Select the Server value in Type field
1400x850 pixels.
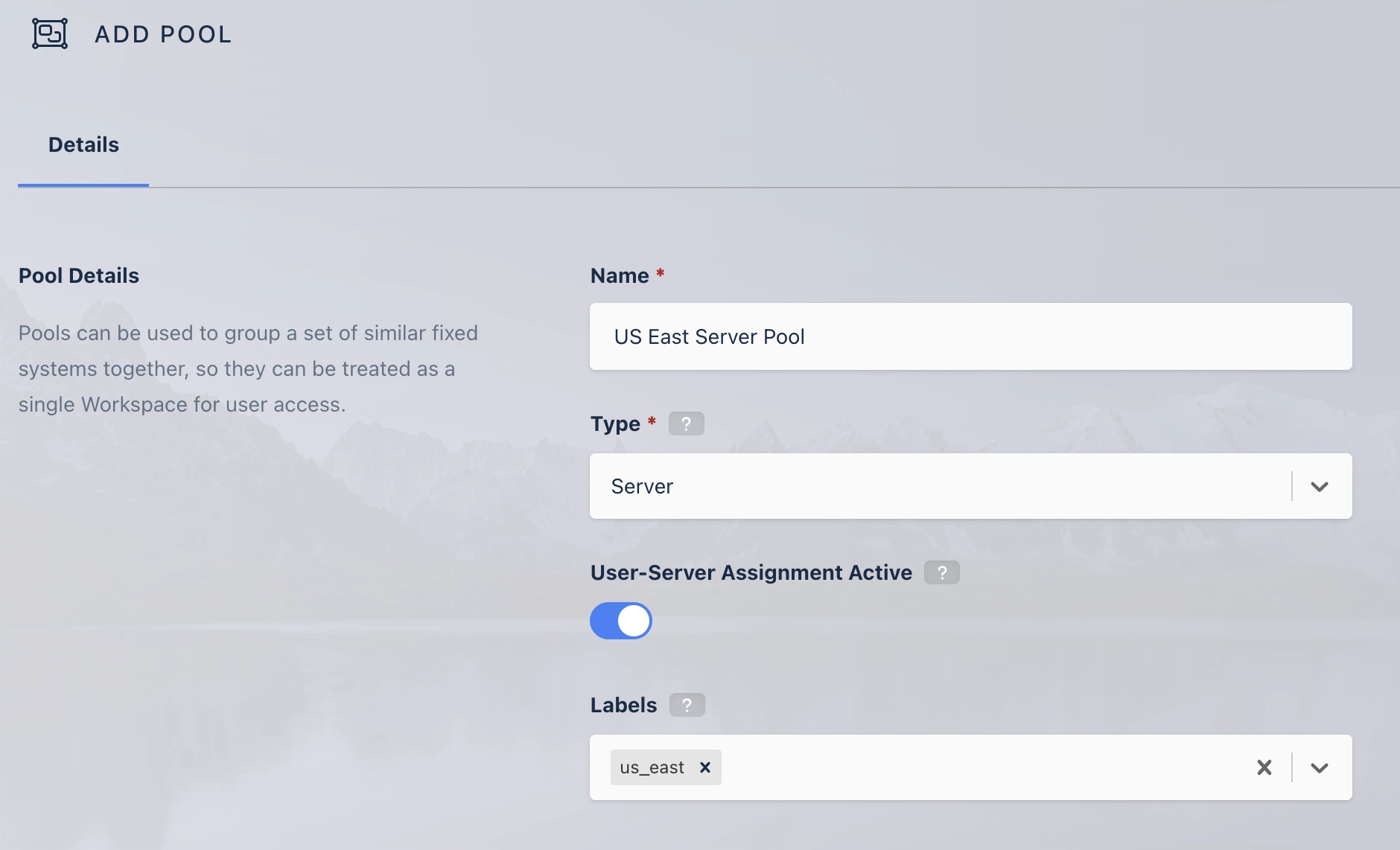(642, 487)
